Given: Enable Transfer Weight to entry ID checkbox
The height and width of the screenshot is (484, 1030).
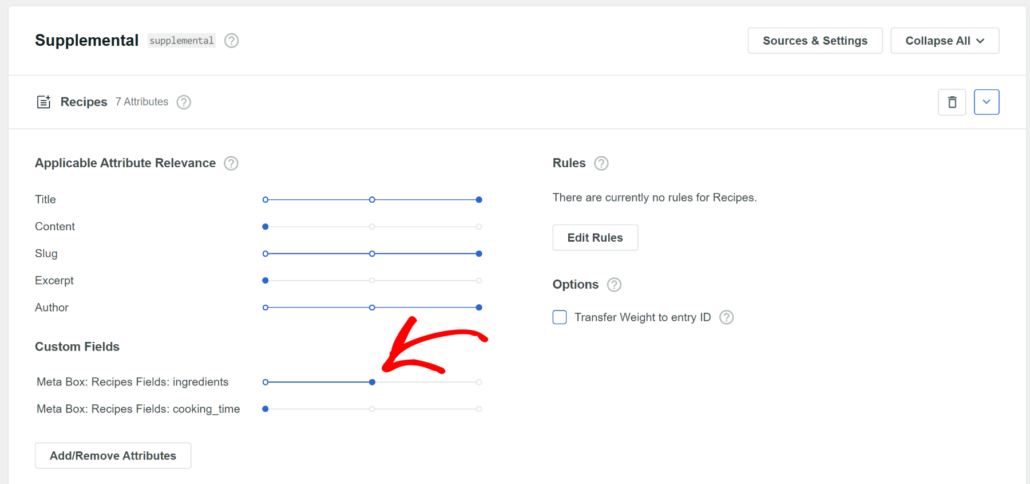Looking at the screenshot, I should [560, 318].
